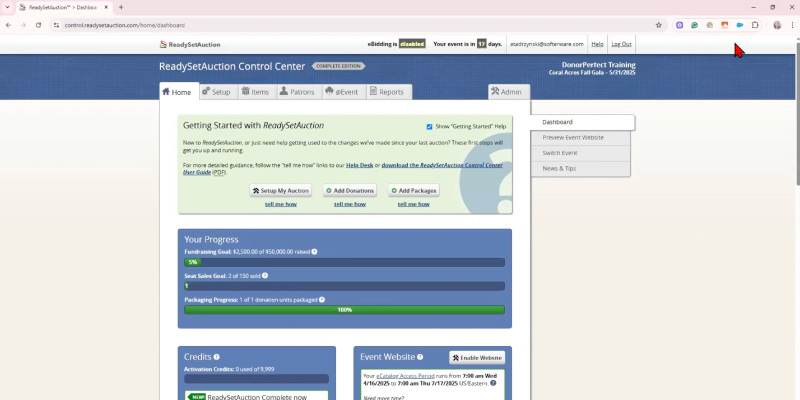
Task: Open the Home tab
Action: [x=179, y=92]
